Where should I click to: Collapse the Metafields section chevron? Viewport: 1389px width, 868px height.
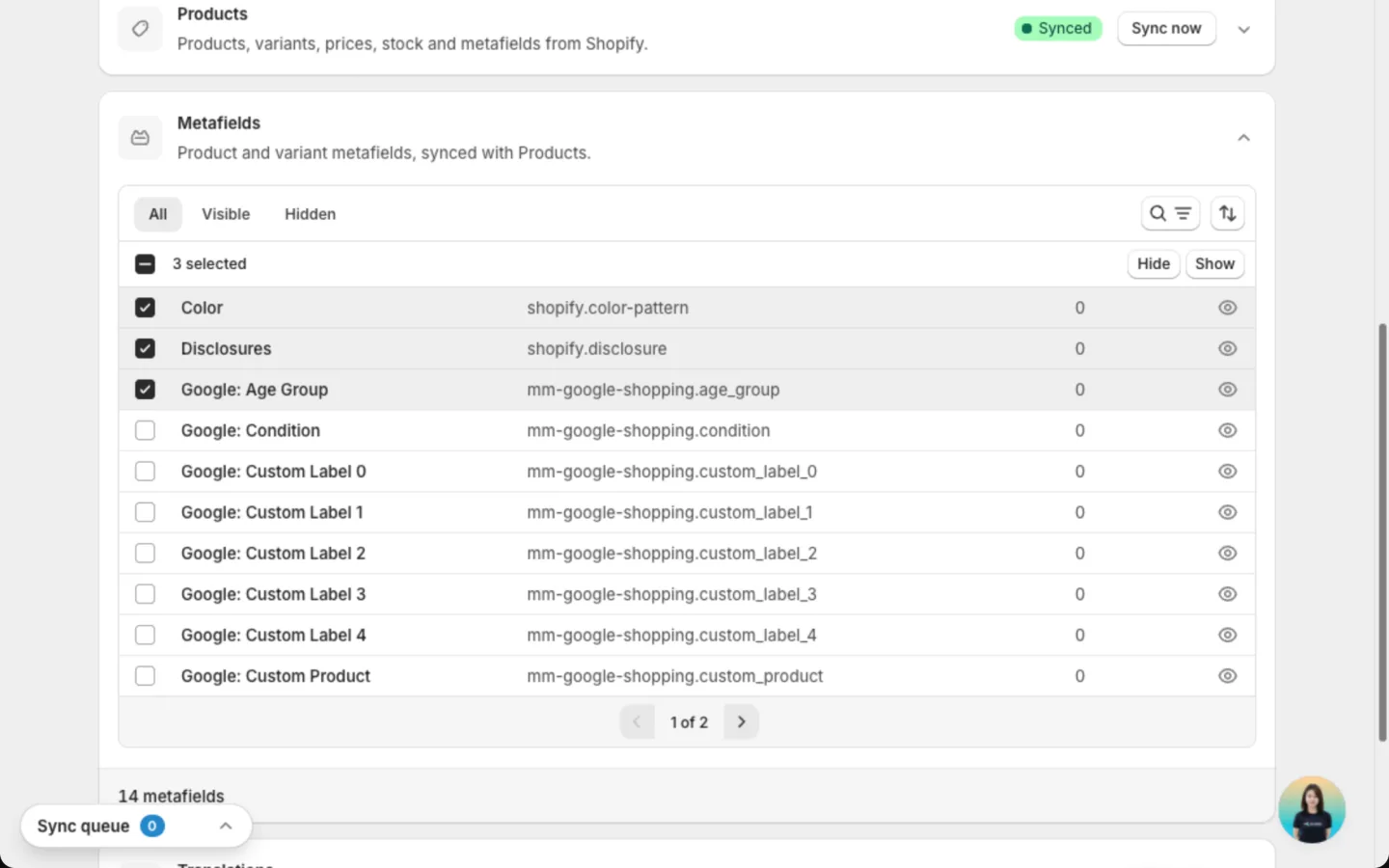pyautogui.click(x=1243, y=138)
